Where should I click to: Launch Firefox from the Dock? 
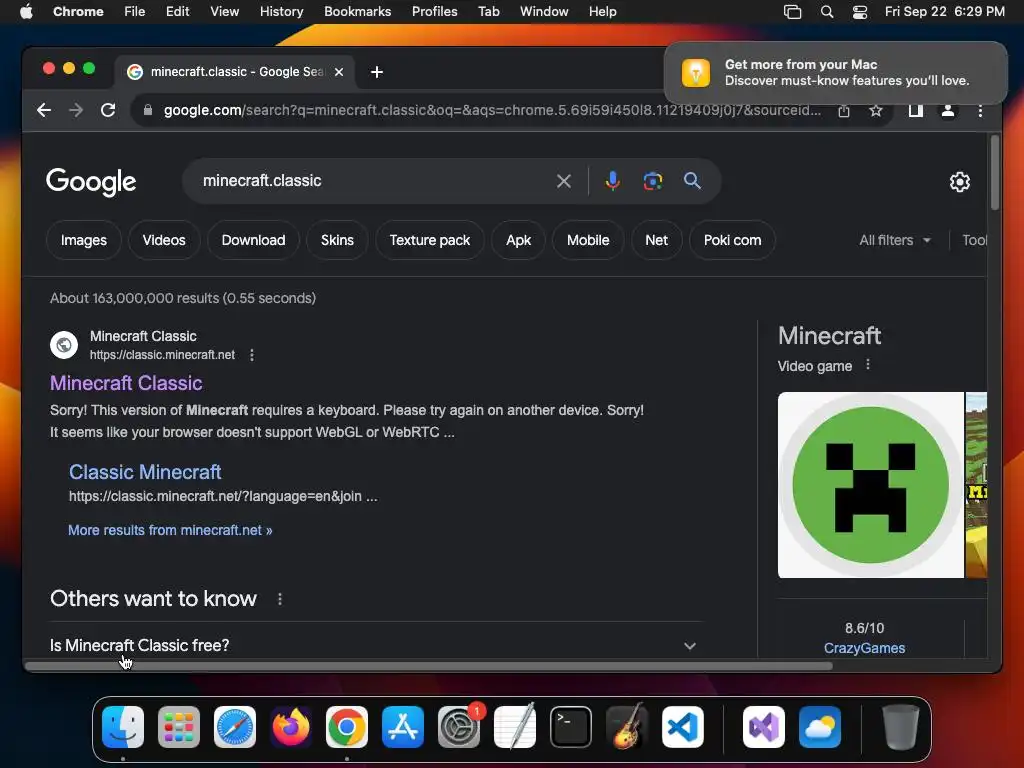(291, 727)
